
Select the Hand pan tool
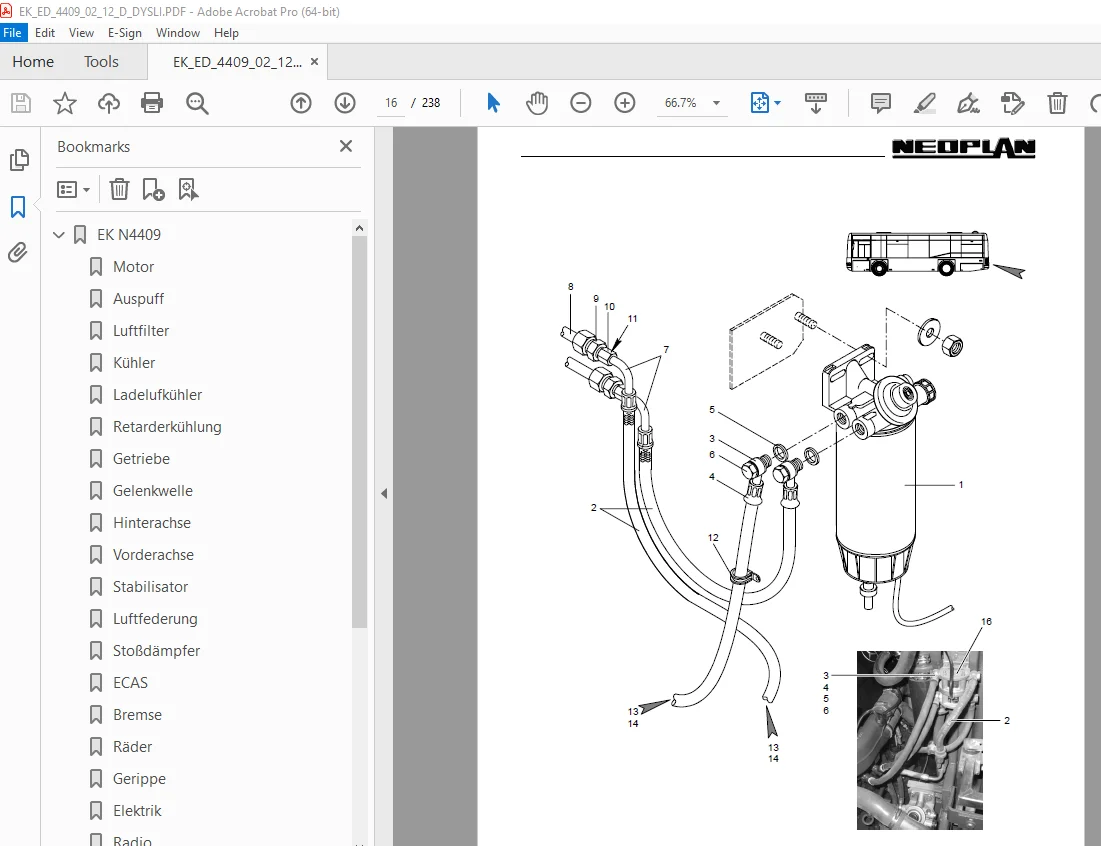click(x=536, y=103)
